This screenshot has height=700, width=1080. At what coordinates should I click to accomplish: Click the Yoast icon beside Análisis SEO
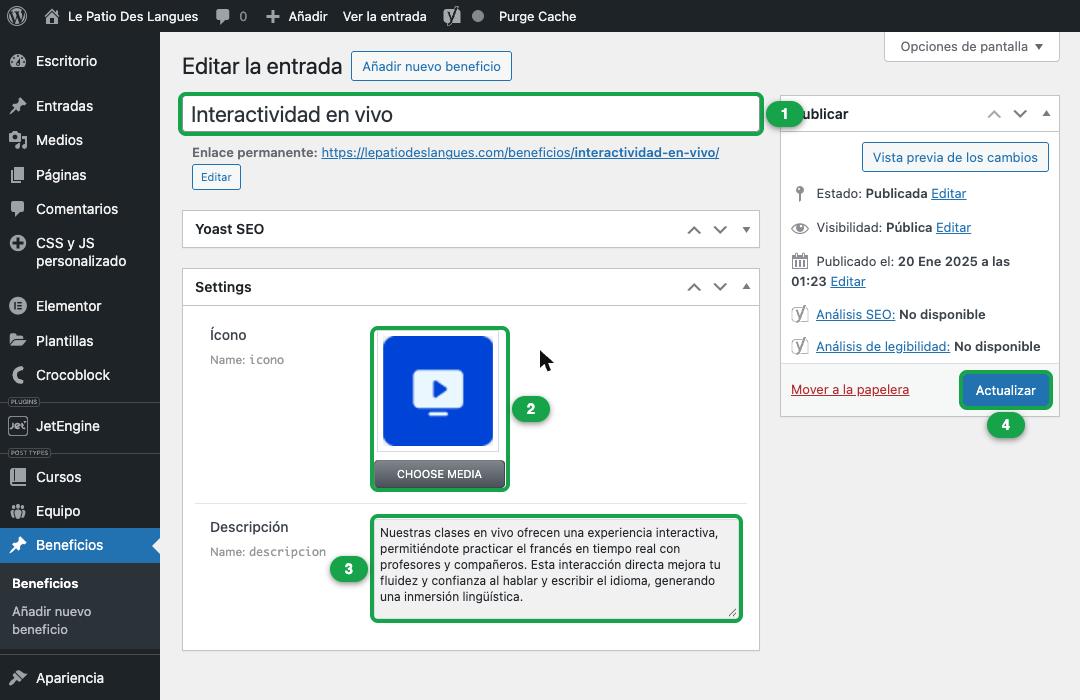[799, 314]
